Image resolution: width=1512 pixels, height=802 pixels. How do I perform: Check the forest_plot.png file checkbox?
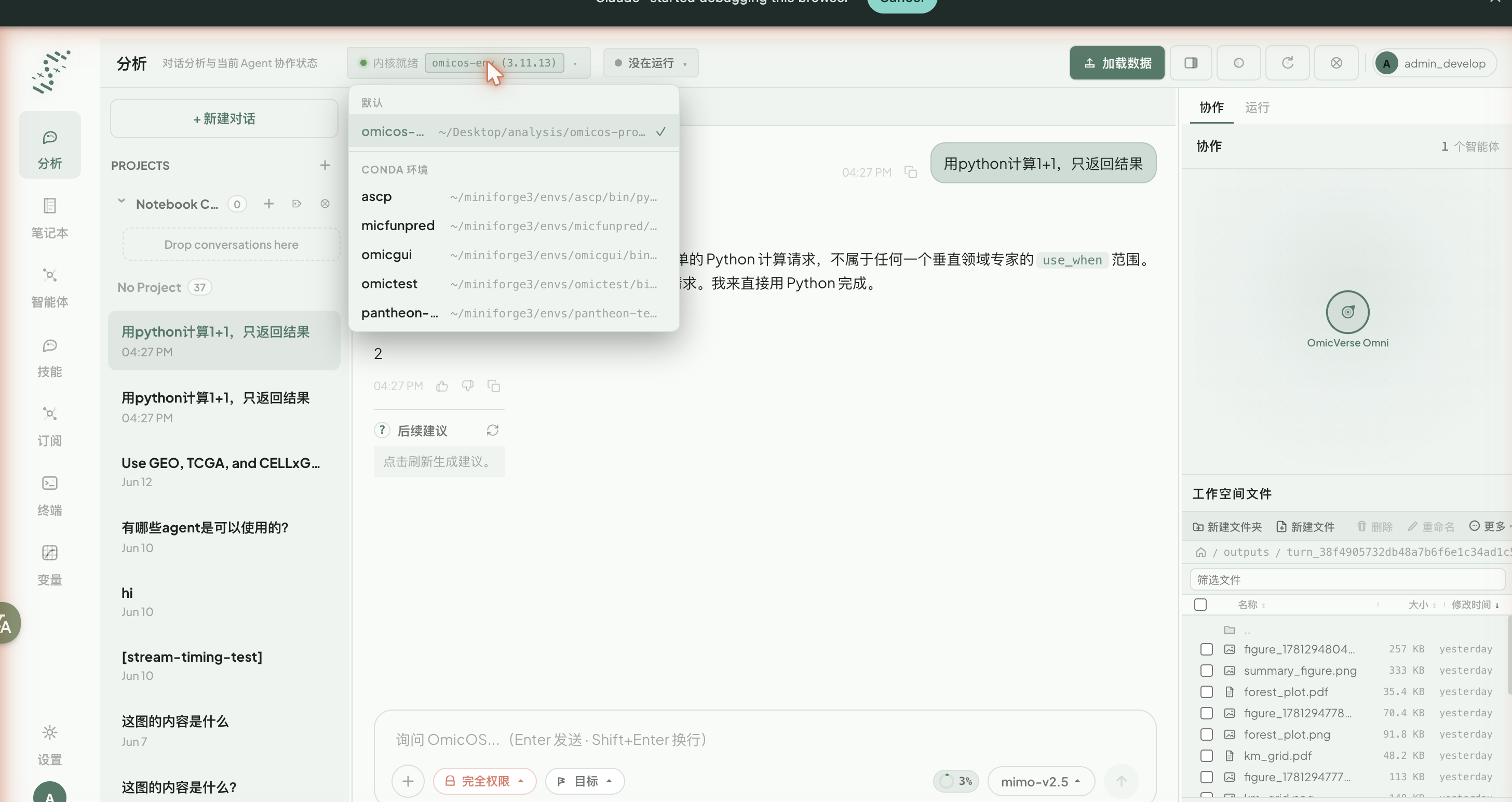1206,734
